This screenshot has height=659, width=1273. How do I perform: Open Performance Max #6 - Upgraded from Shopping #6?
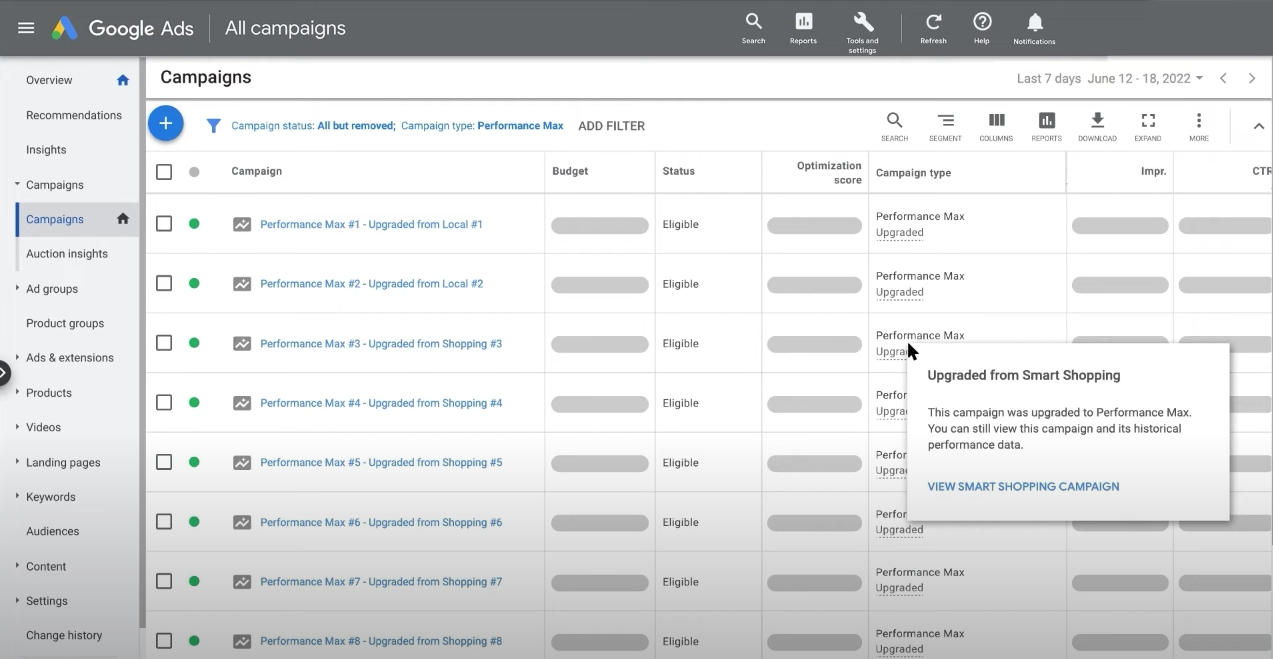tap(381, 522)
